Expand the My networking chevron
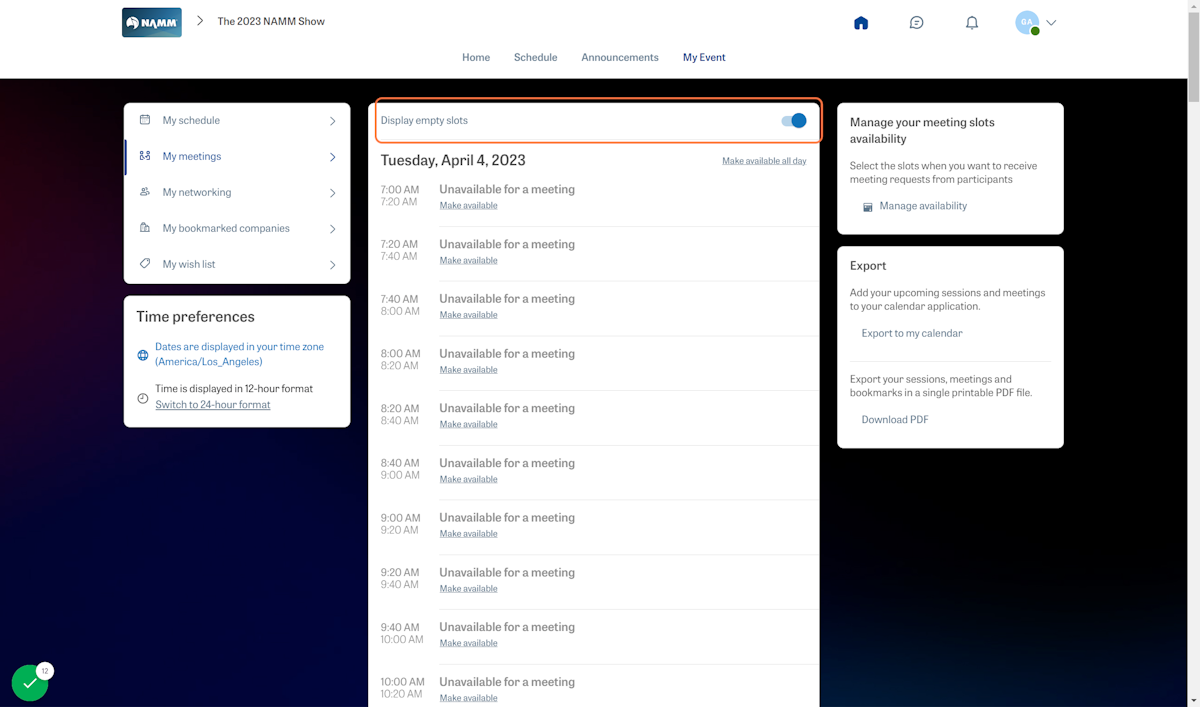1200x707 pixels. [x=332, y=192]
